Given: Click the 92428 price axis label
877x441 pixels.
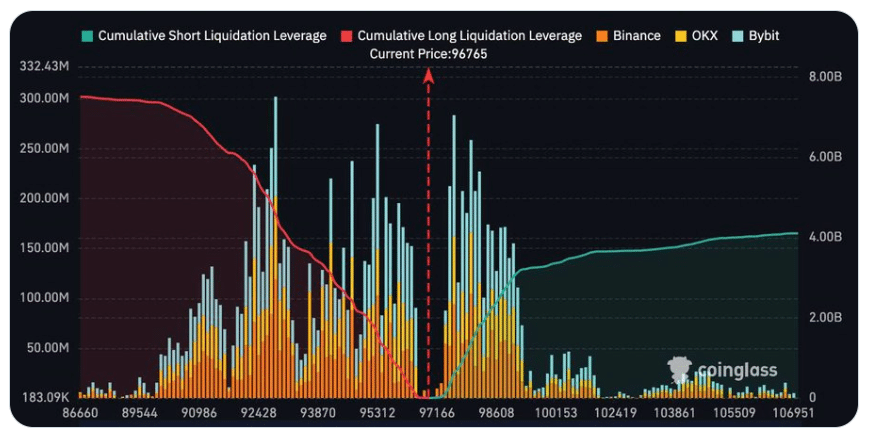Looking at the screenshot, I should coord(258,414).
